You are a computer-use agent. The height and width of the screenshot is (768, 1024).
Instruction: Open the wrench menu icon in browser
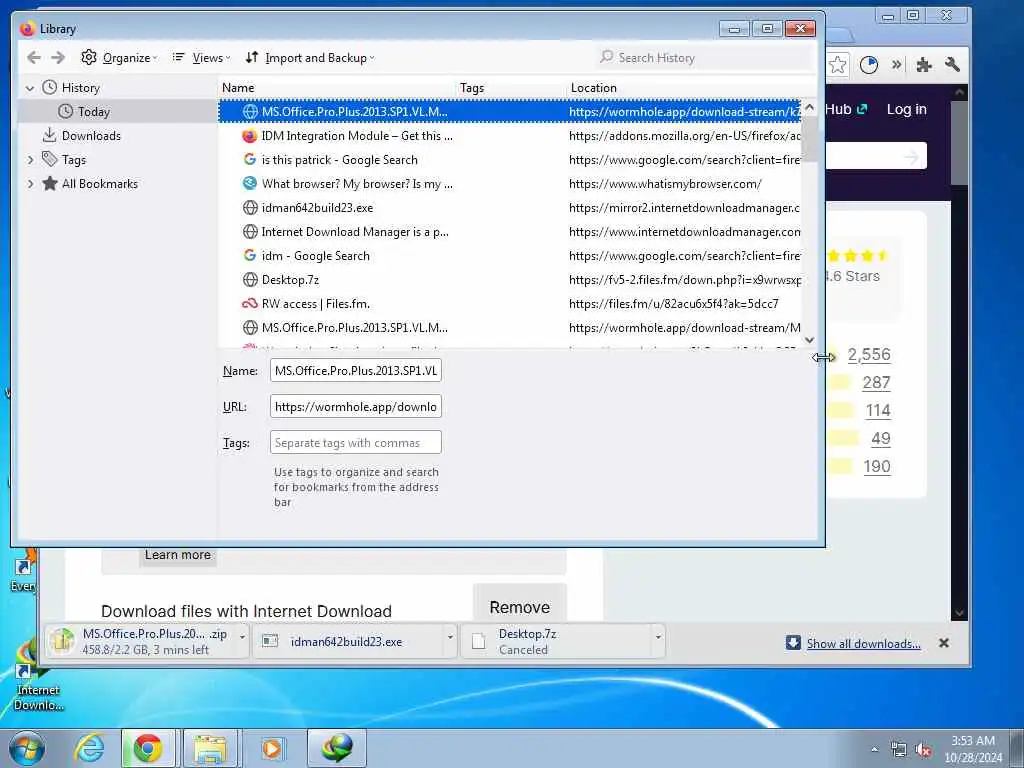point(952,64)
